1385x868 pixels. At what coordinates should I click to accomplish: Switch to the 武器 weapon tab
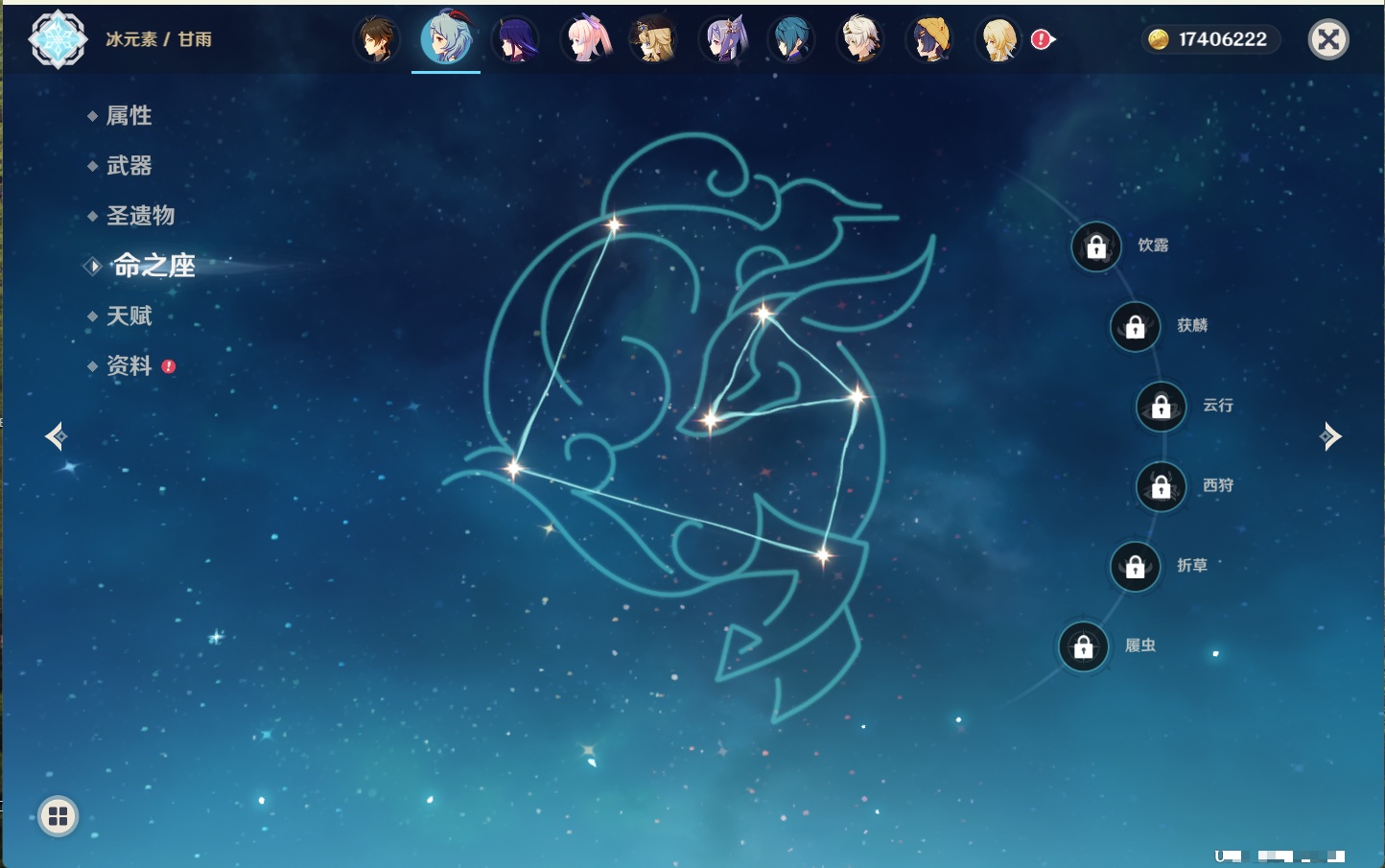tap(129, 166)
